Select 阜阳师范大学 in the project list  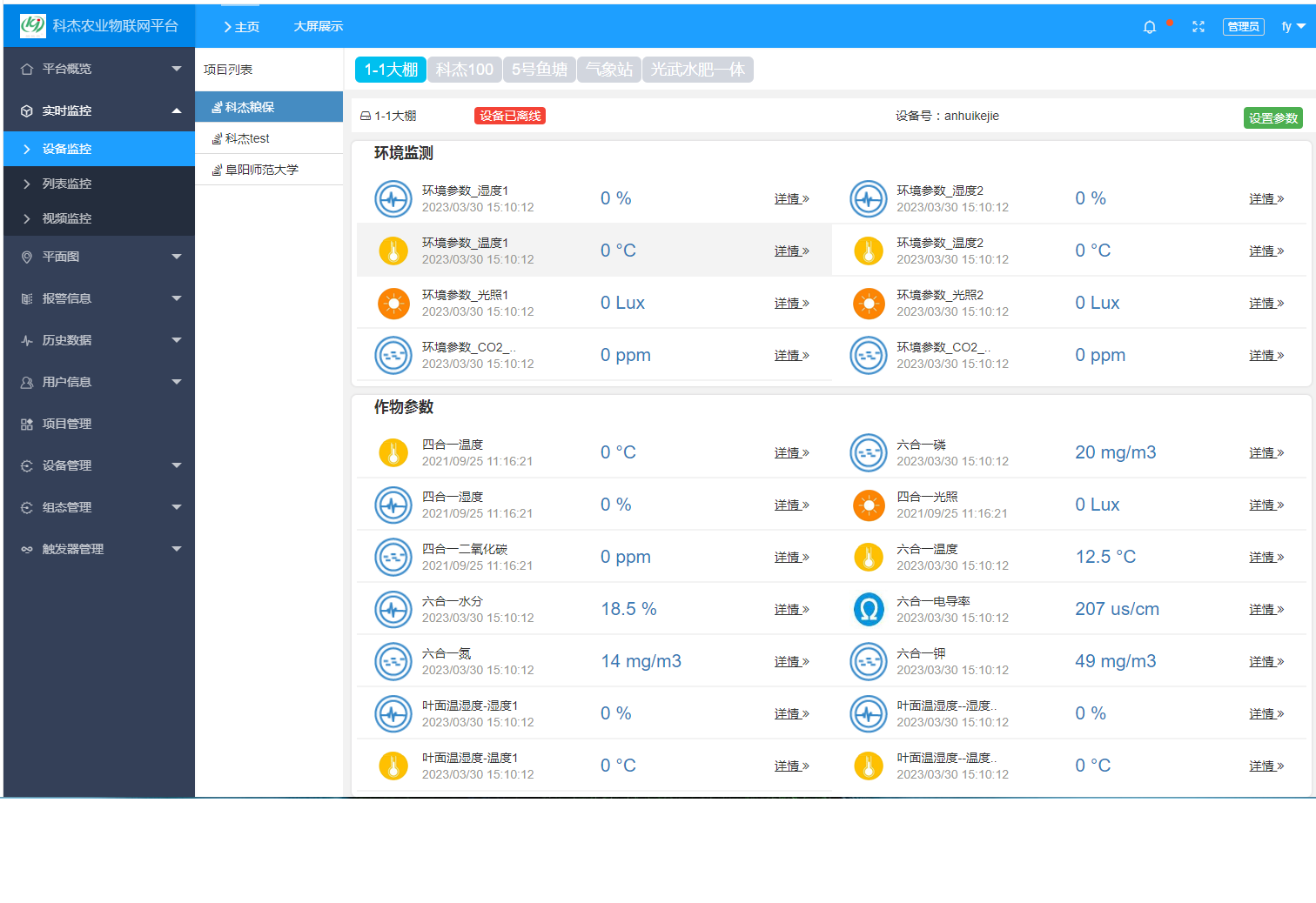[x=261, y=170]
